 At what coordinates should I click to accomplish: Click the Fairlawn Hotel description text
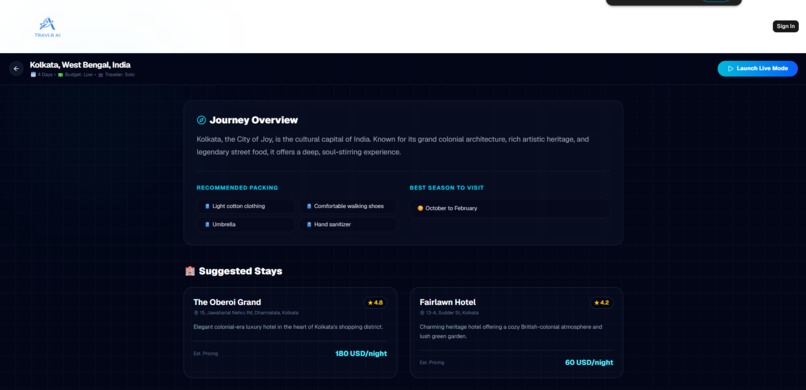point(510,331)
